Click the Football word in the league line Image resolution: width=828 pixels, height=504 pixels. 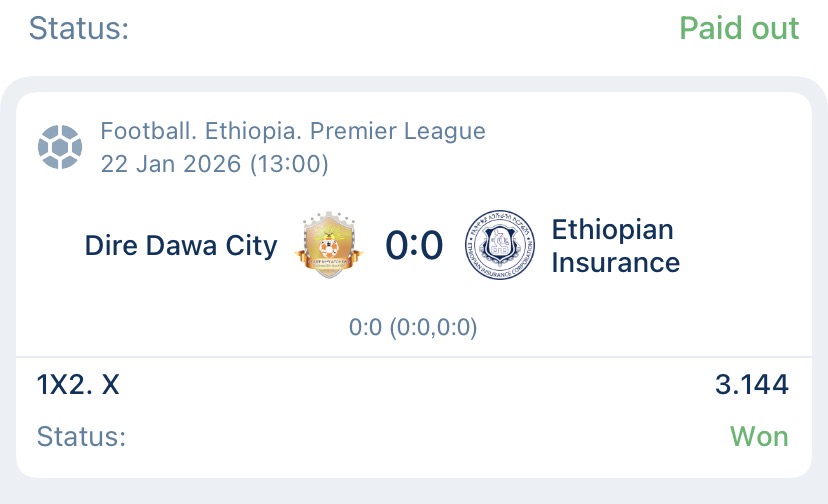140,131
